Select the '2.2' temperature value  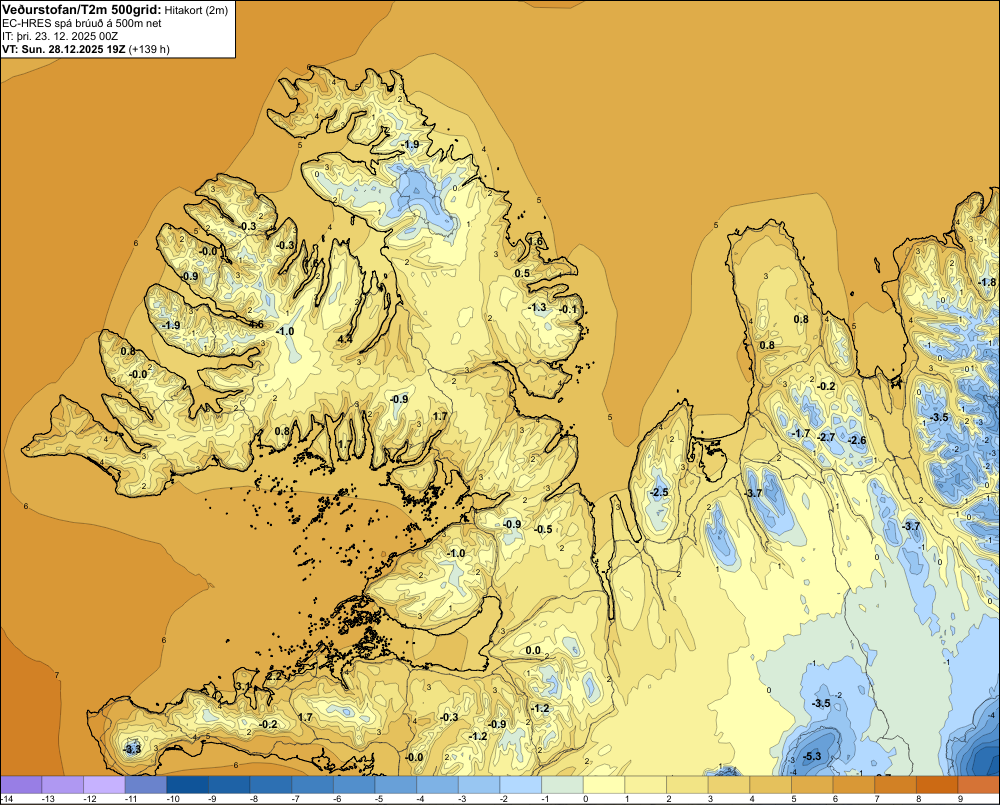point(274,676)
